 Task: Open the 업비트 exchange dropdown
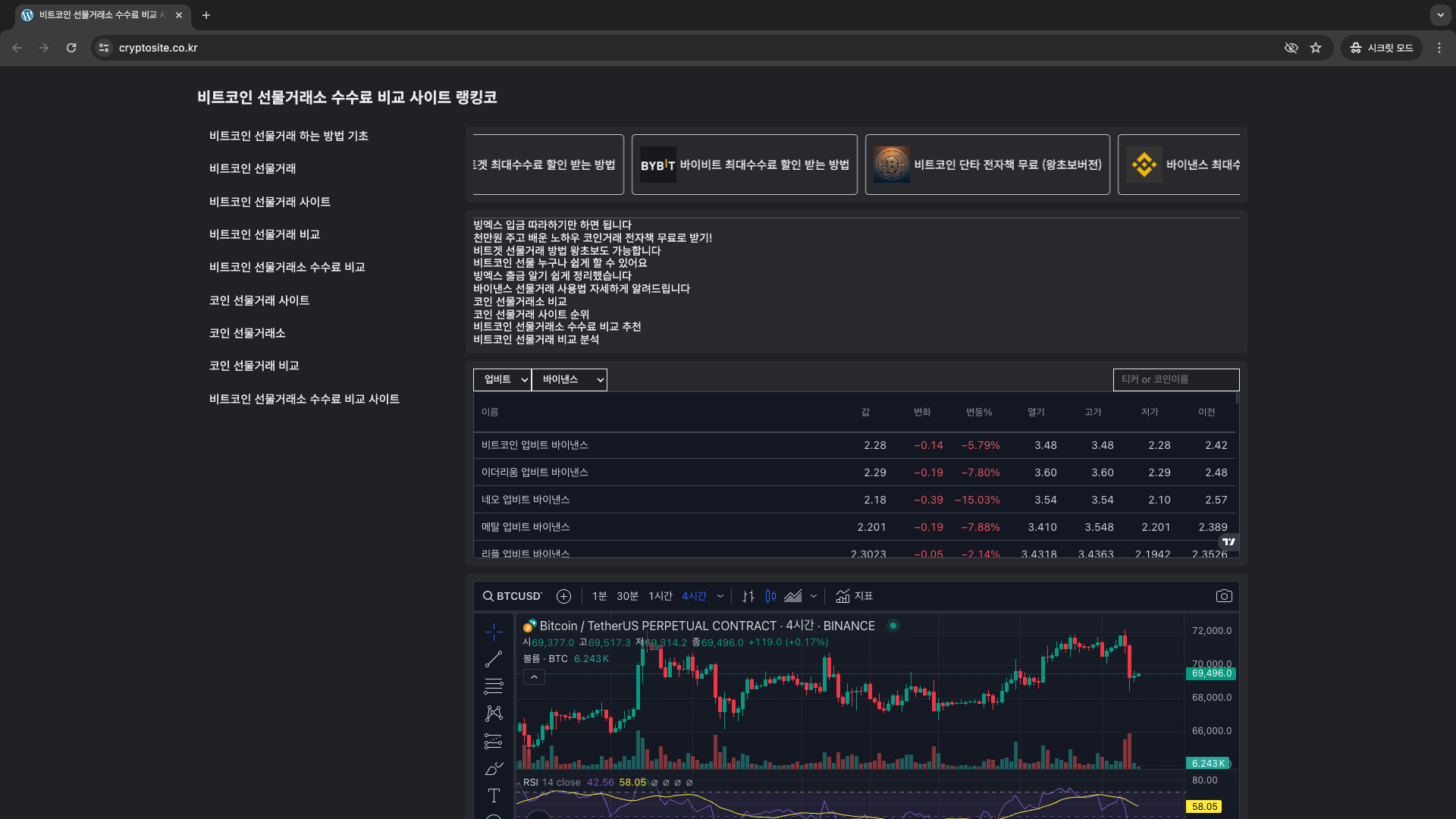(x=502, y=380)
